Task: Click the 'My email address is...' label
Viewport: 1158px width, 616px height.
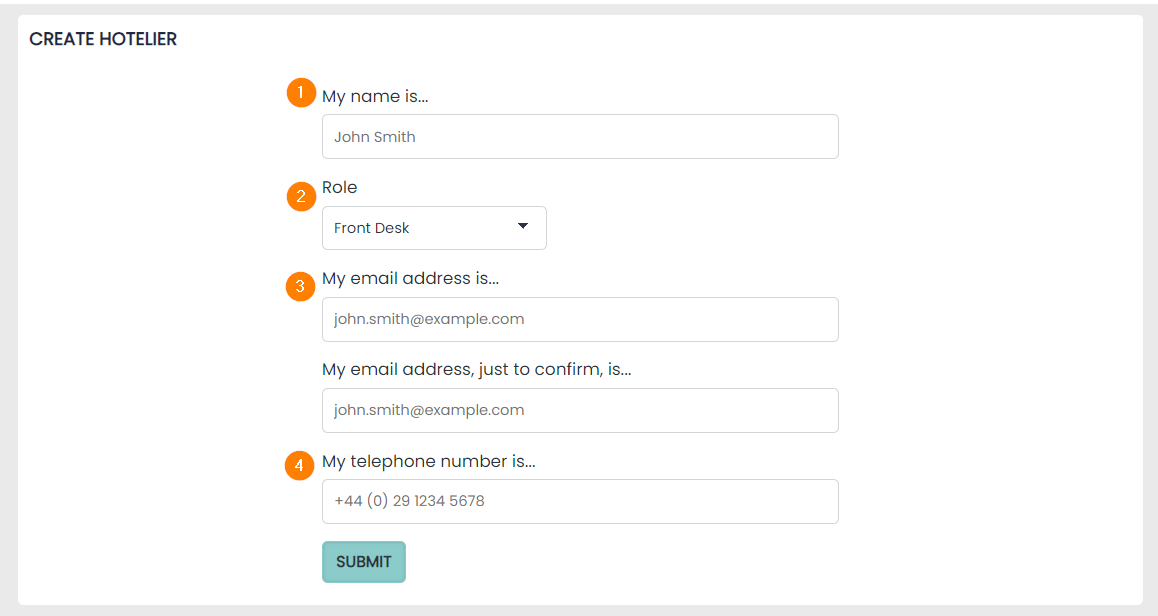Action: 410,279
